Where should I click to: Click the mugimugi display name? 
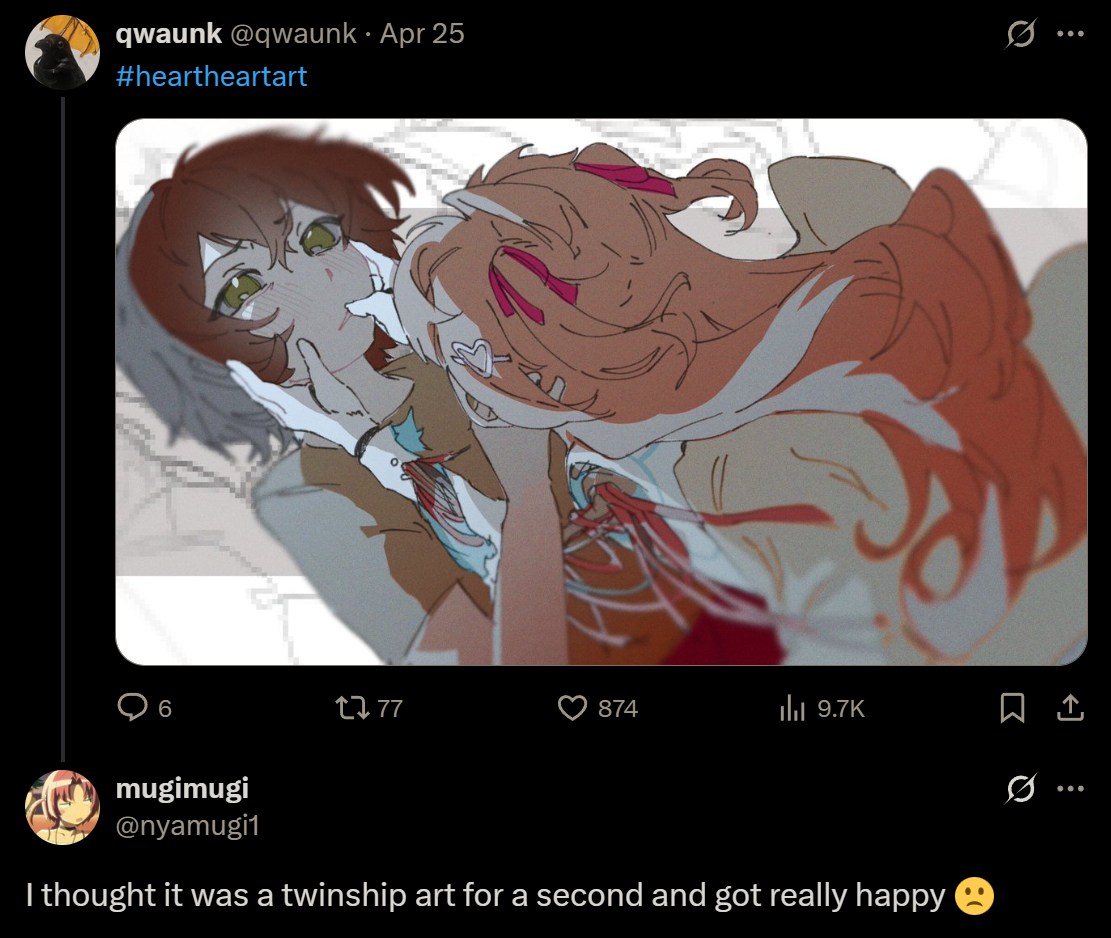pyautogui.click(x=182, y=788)
